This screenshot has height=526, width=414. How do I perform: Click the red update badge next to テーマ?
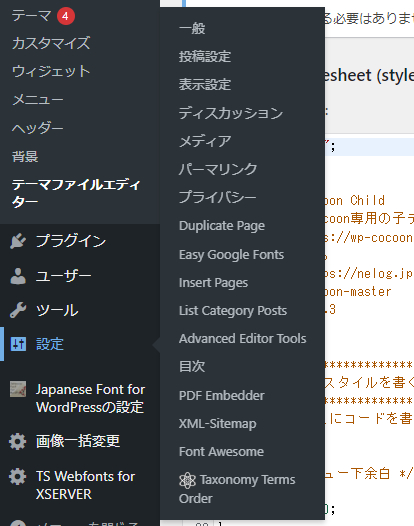pyautogui.click(x=65, y=16)
